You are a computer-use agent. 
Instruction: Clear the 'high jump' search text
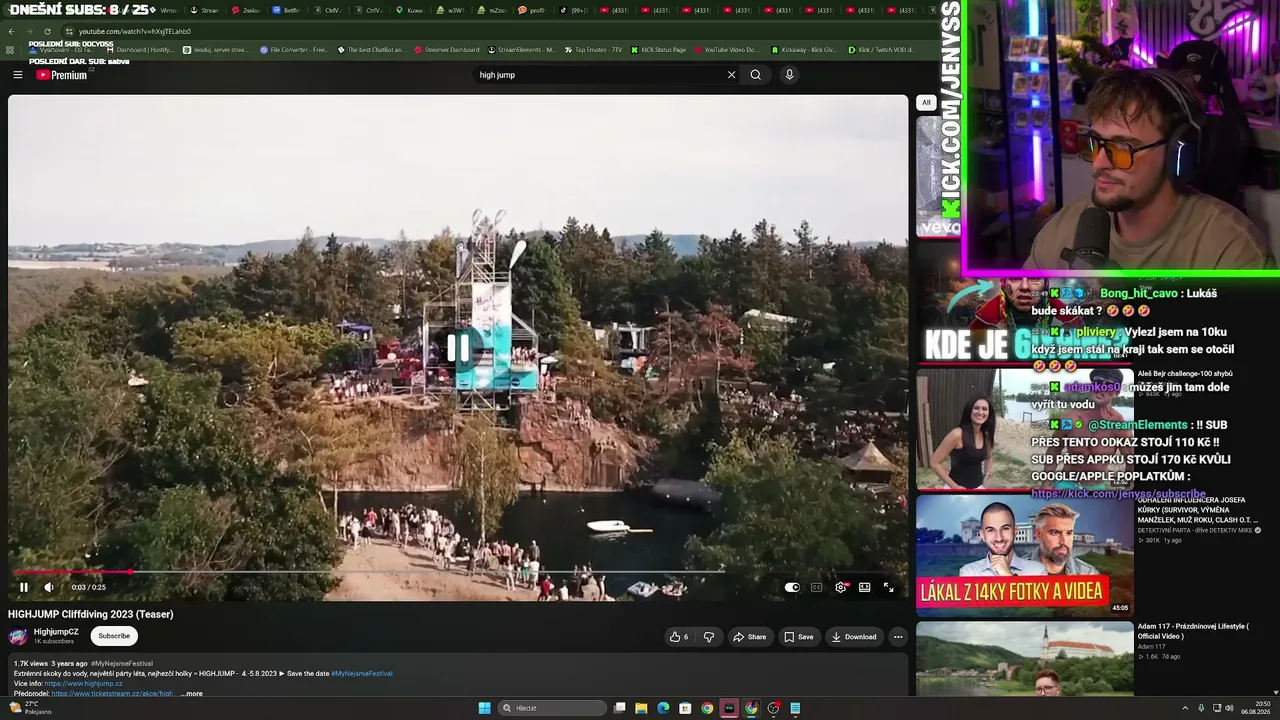point(731,75)
